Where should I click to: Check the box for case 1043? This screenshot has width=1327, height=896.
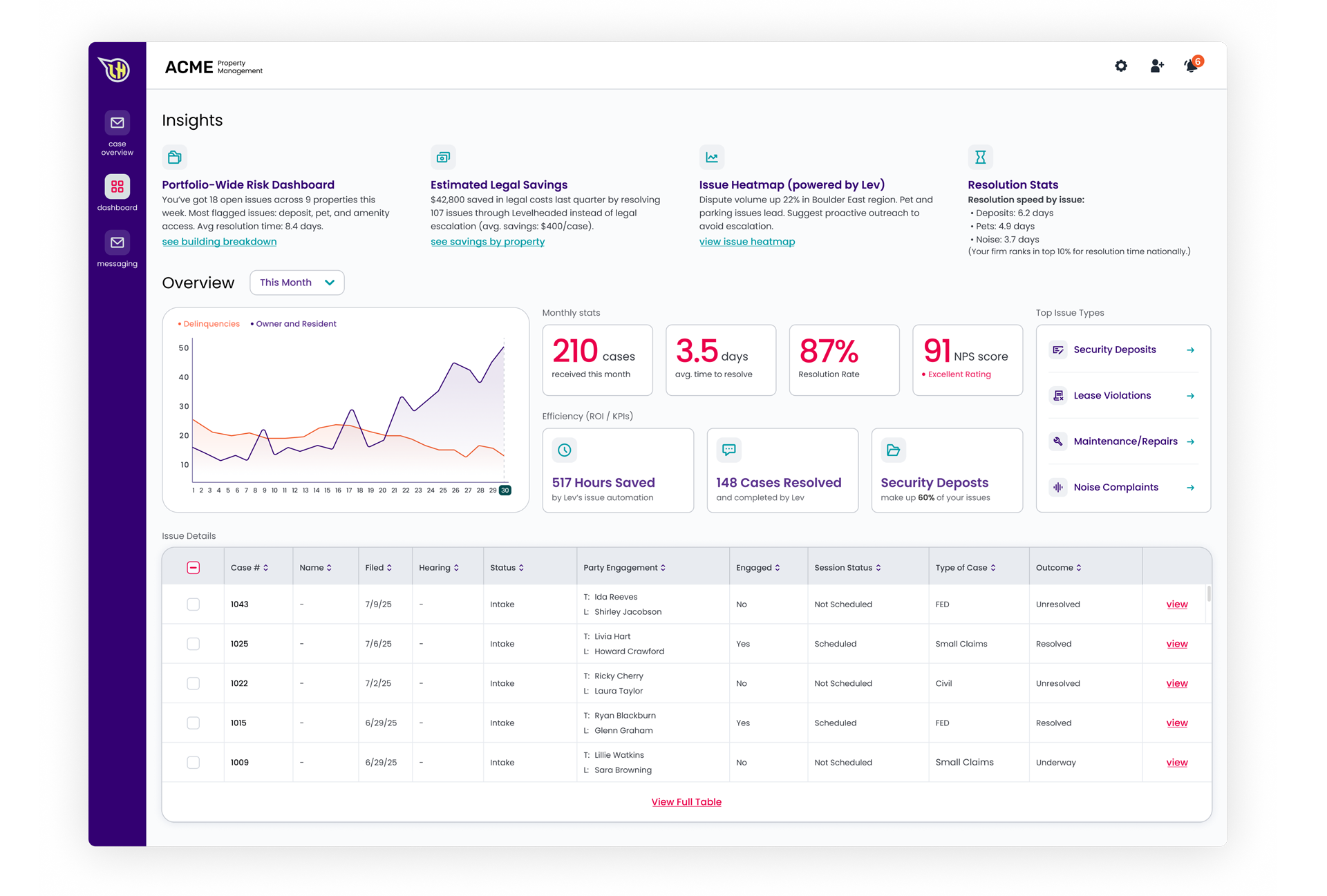pos(194,604)
